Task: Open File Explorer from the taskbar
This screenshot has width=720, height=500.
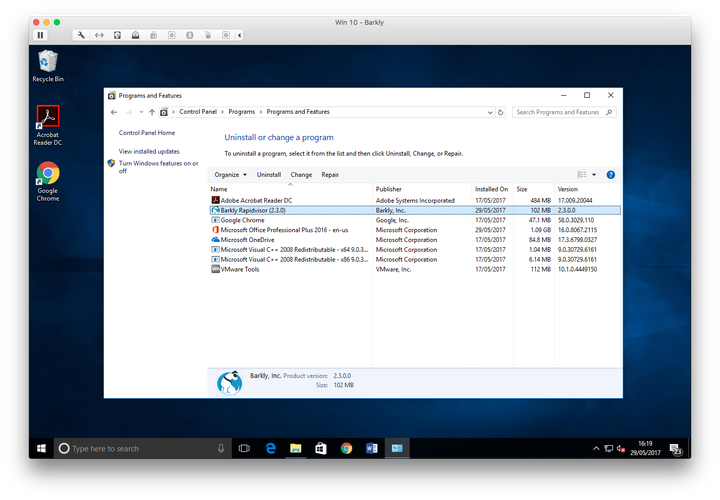Action: pyautogui.click(x=296, y=449)
